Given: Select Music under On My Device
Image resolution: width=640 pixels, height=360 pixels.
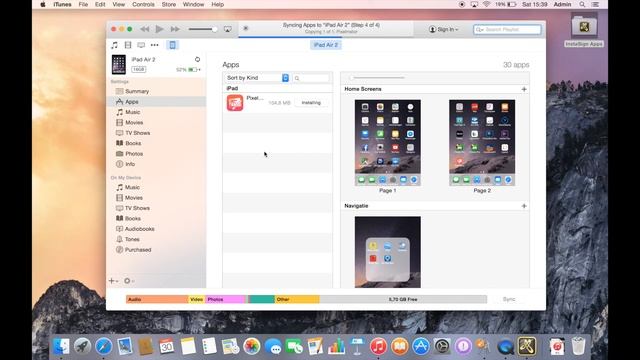Looking at the screenshot, I should point(132,187).
